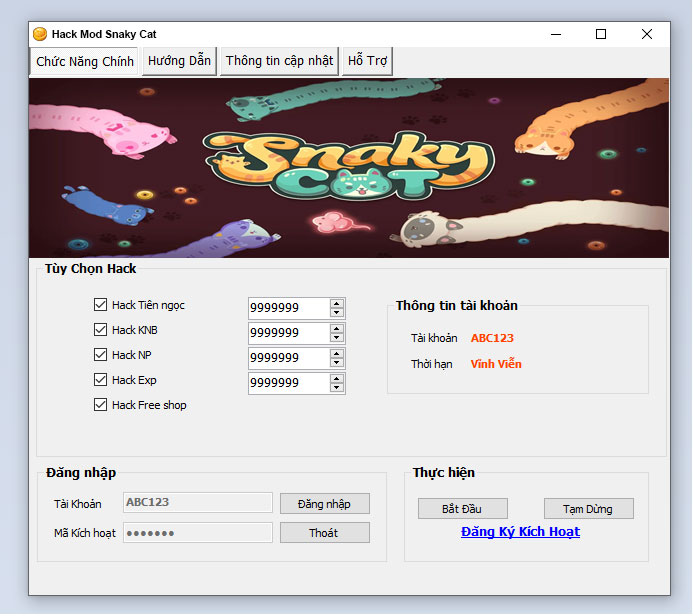Toggle the Hack KNB checkbox
The height and width of the screenshot is (616, 693).
coord(100,330)
